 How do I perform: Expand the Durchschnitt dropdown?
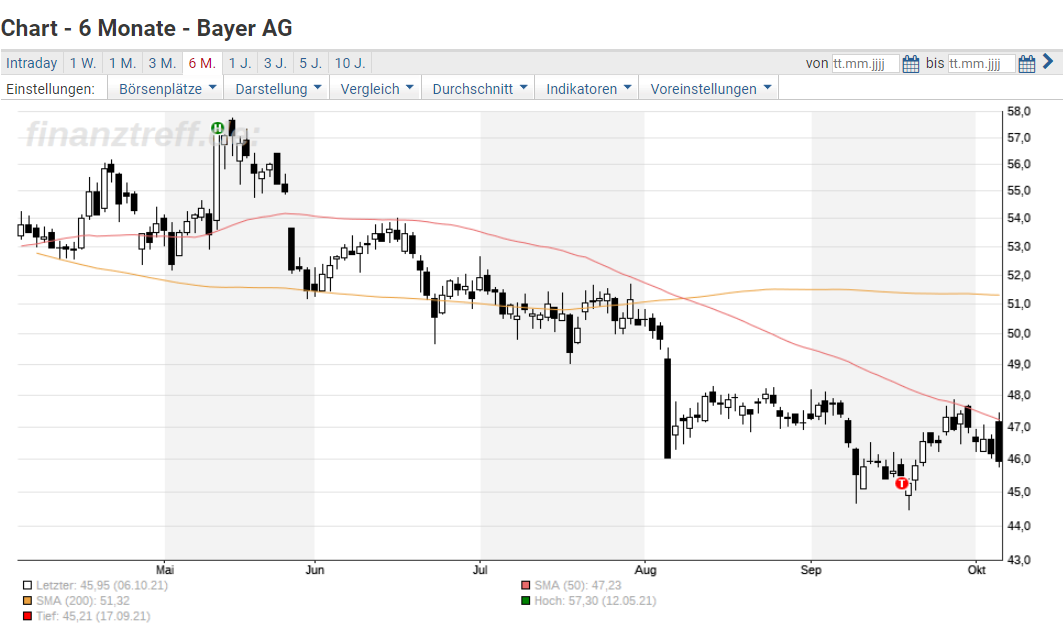click(x=479, y=89)
